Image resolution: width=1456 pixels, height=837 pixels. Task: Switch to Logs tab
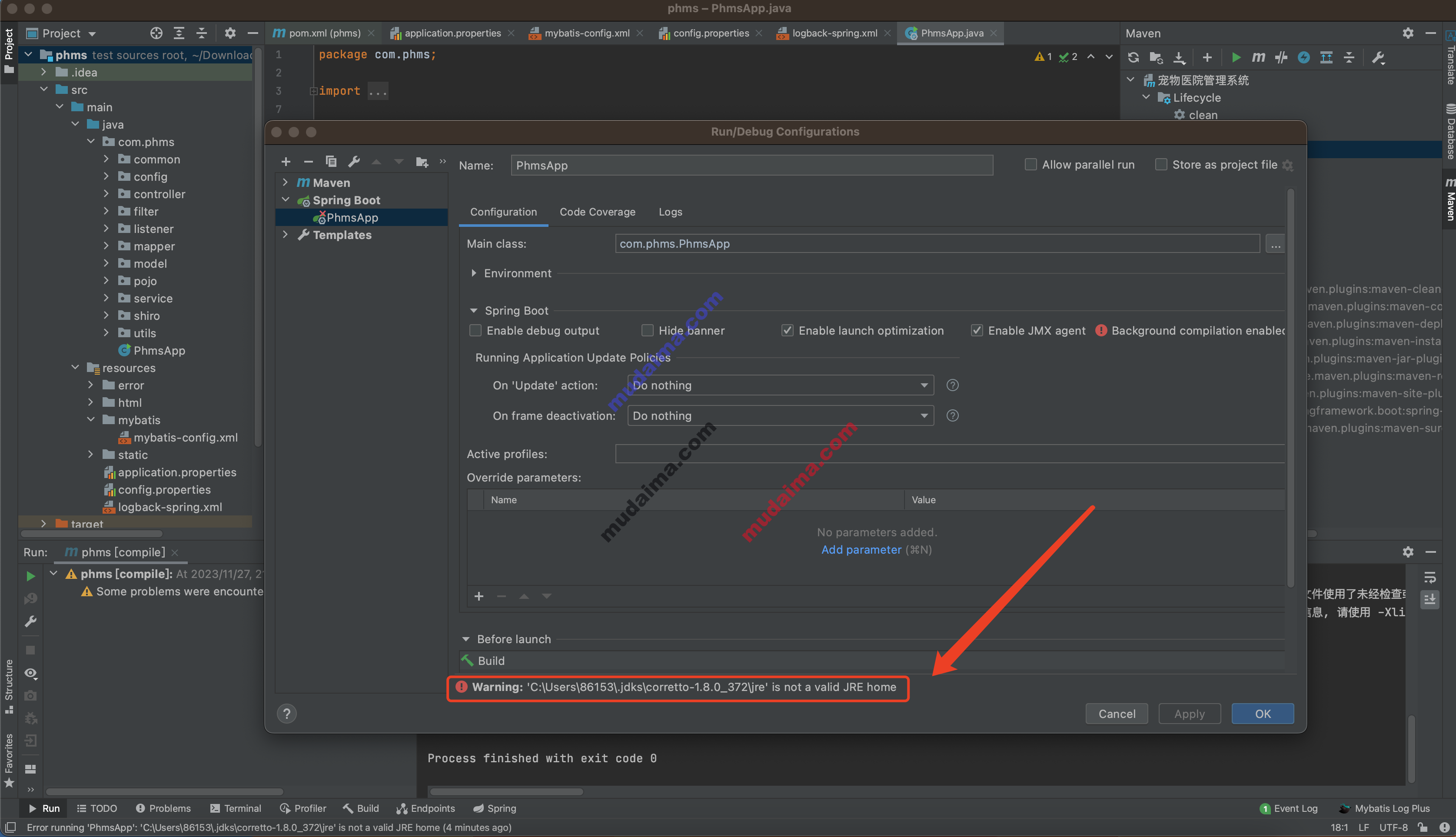coord(670,212)
